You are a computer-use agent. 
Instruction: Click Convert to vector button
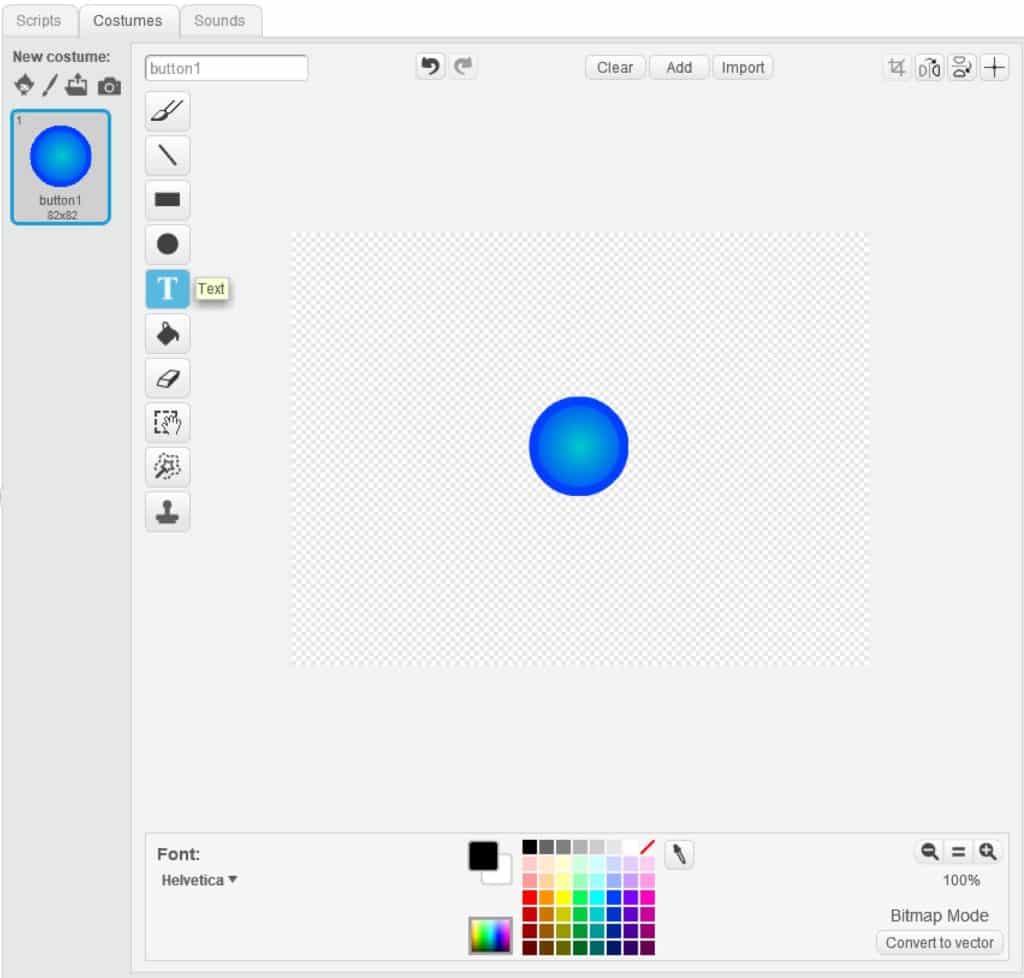pyautogui.click(x=939, y=943)
